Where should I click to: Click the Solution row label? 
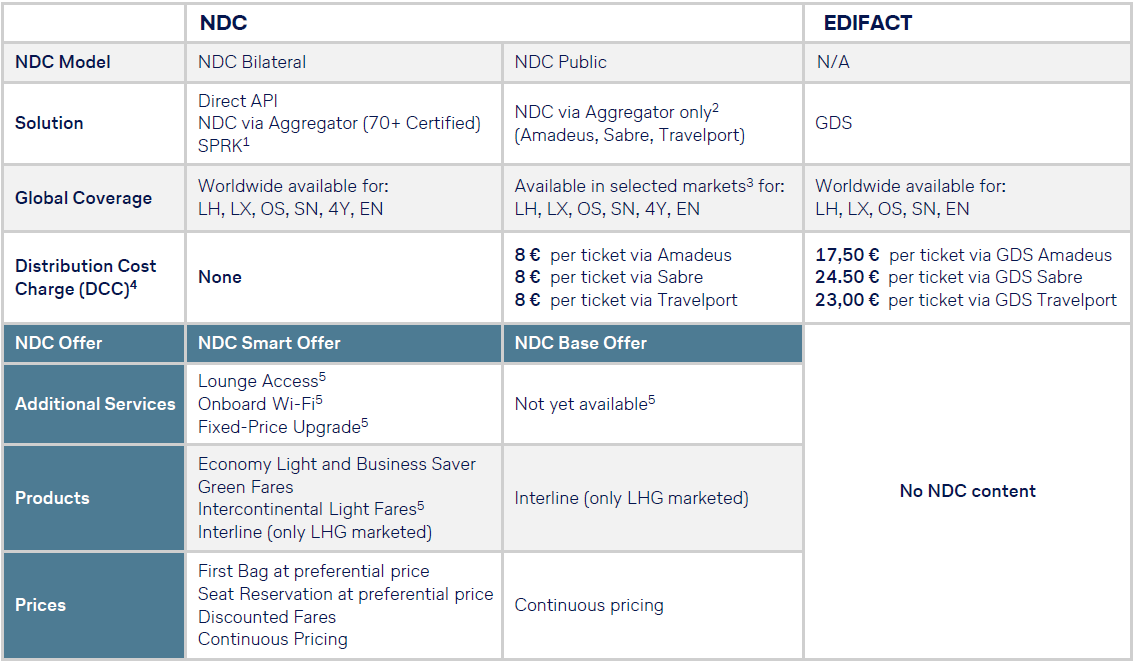click(49, 123)
